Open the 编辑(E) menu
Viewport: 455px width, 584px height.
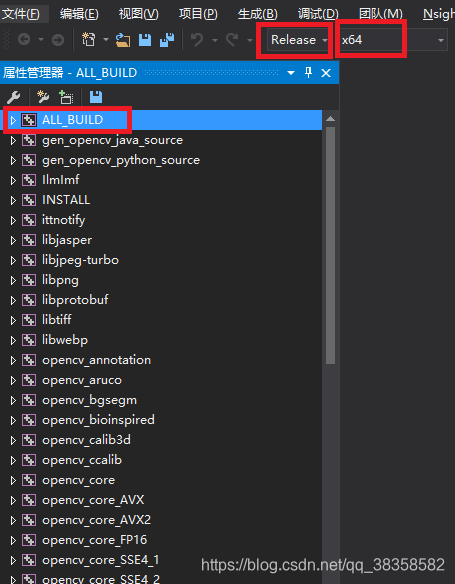(79, 14)
